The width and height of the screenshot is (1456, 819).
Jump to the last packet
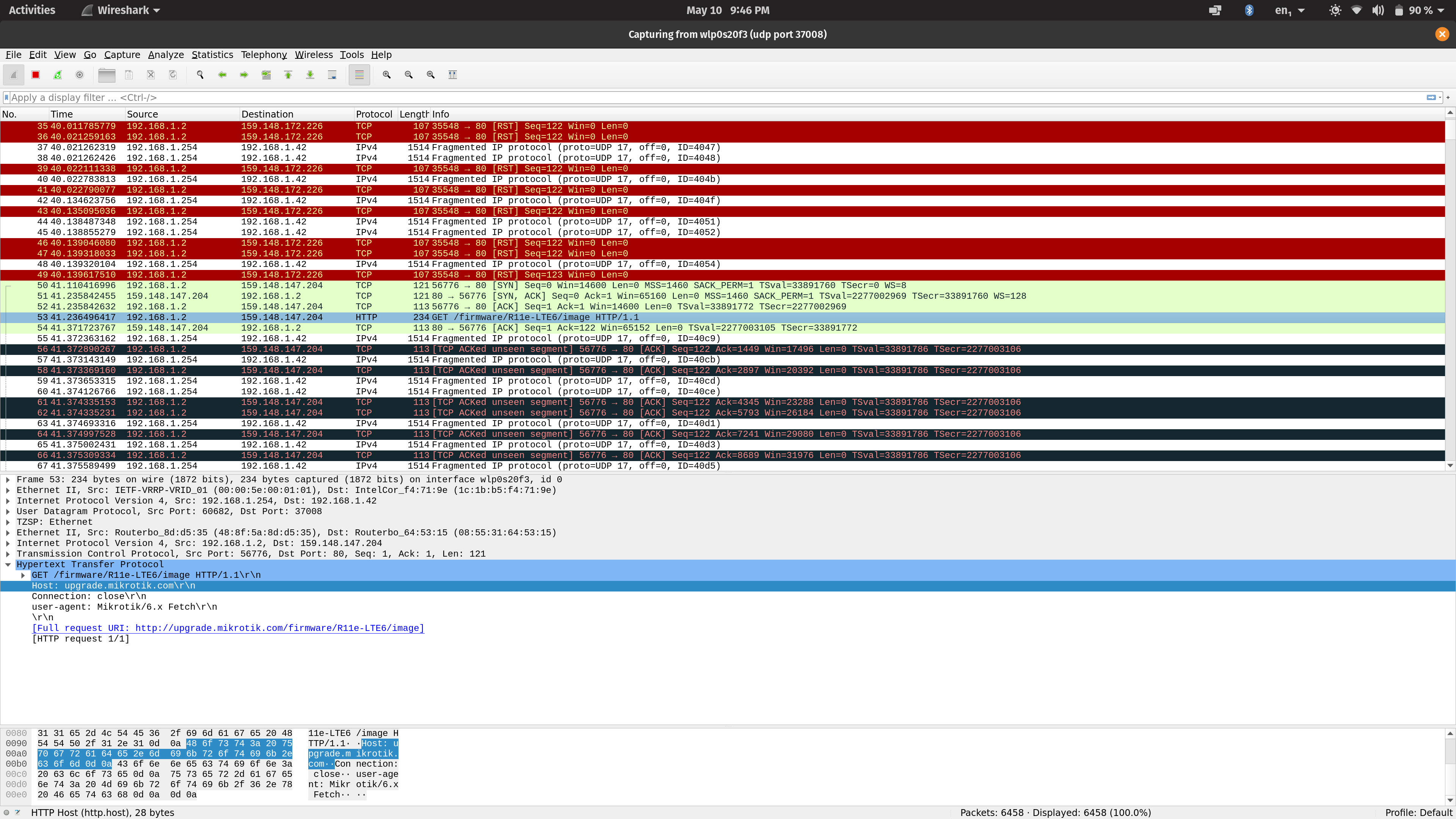tap(310, 75)
